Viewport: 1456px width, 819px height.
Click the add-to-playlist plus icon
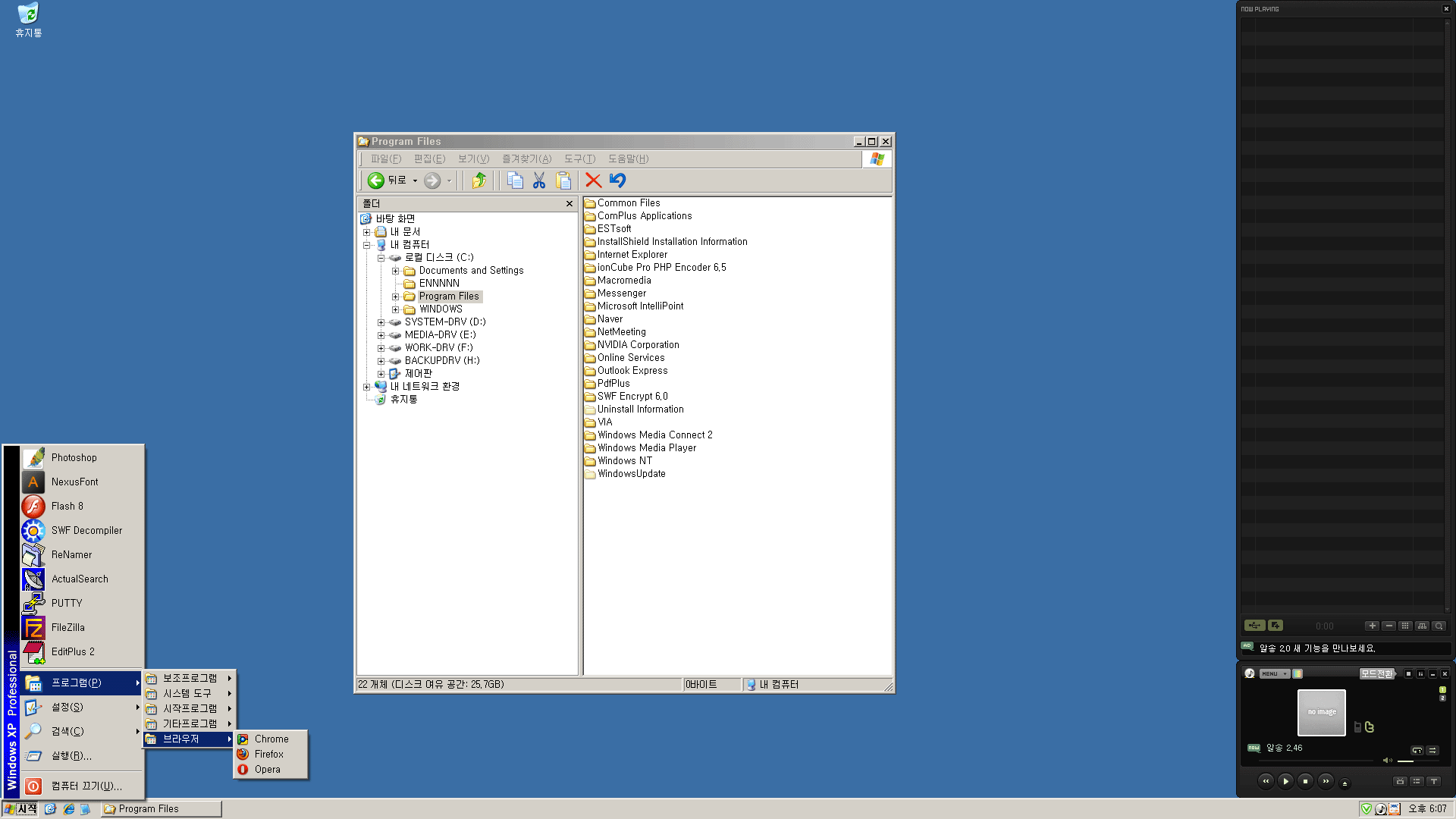pos(1372,626)
